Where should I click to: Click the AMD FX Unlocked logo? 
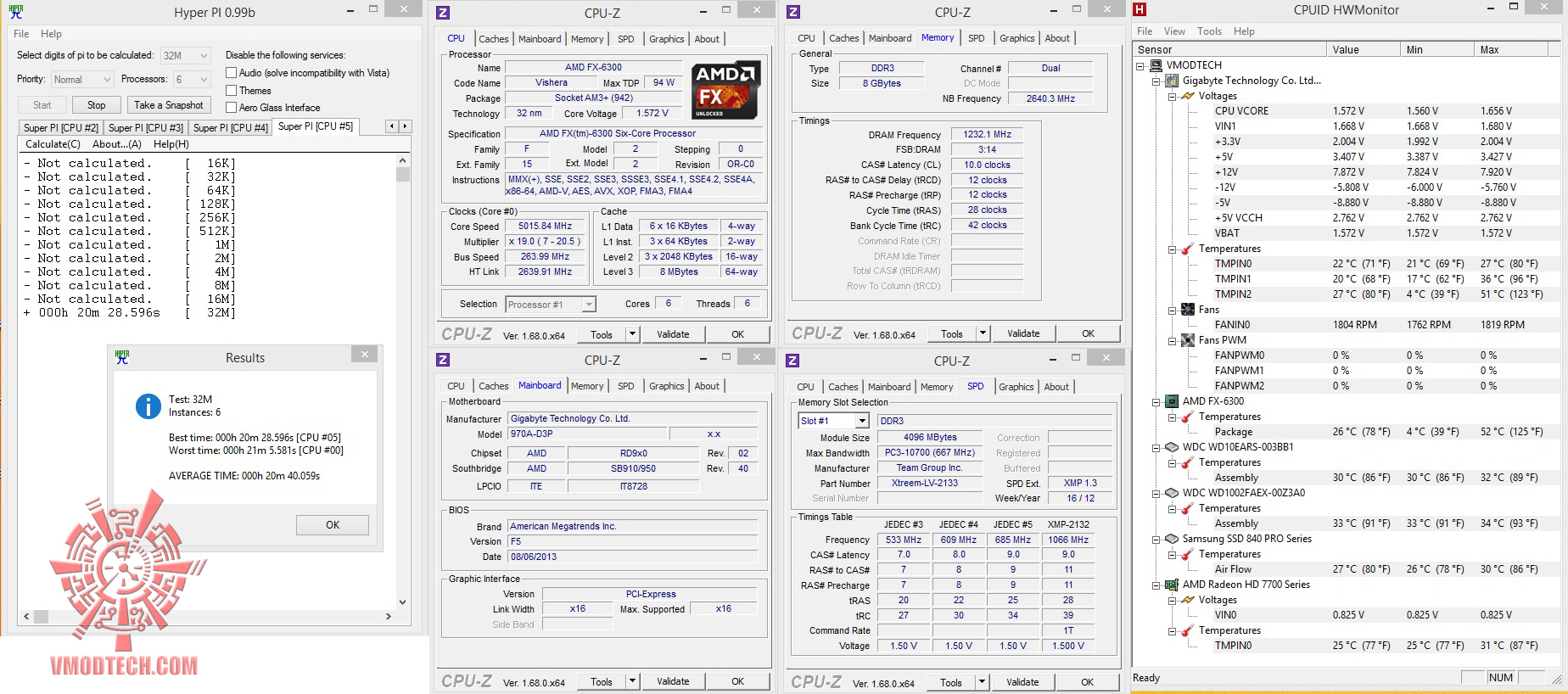[725, 90]
